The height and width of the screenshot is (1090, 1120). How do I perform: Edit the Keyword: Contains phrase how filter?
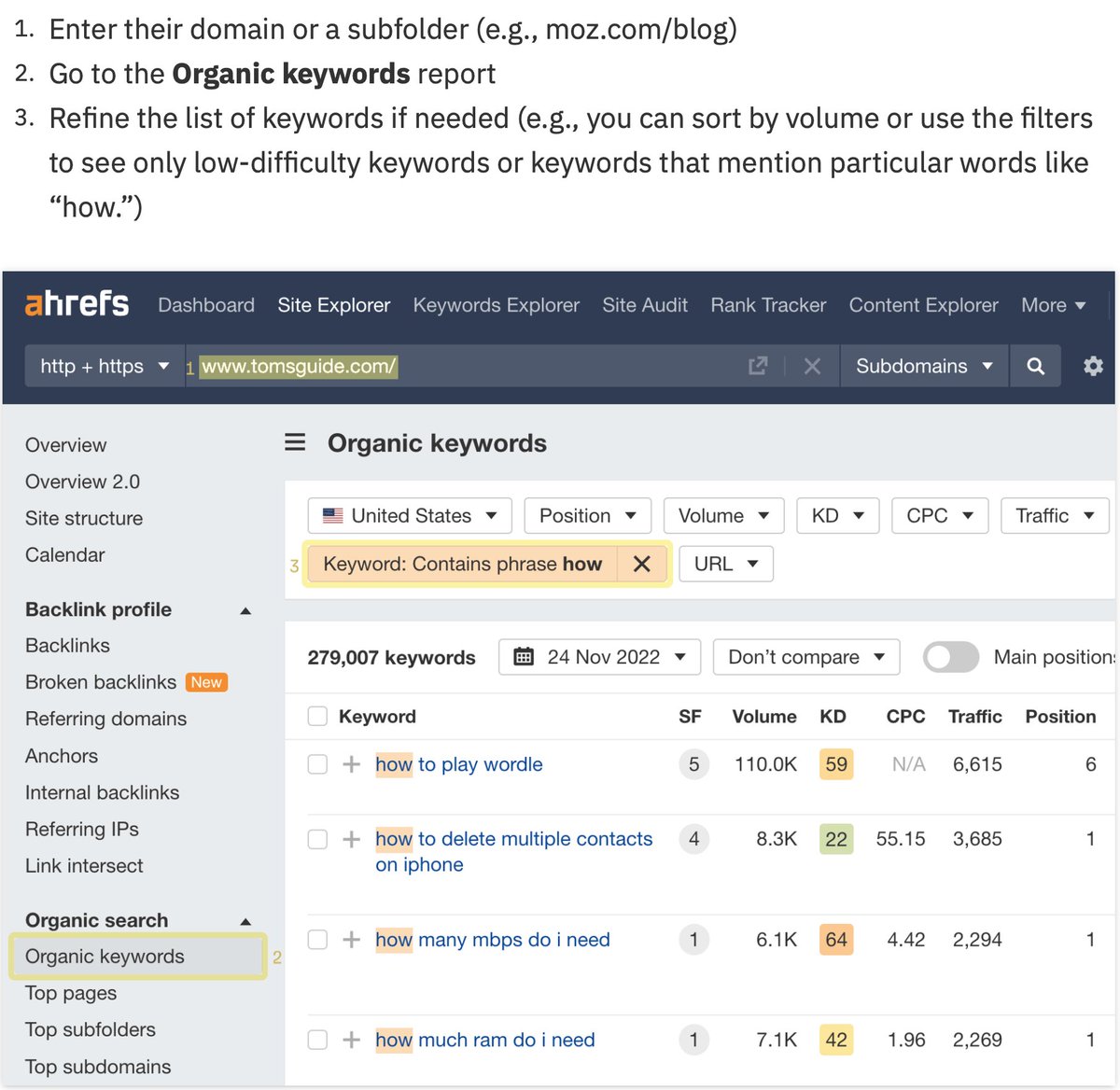click(x=462, y=564)
